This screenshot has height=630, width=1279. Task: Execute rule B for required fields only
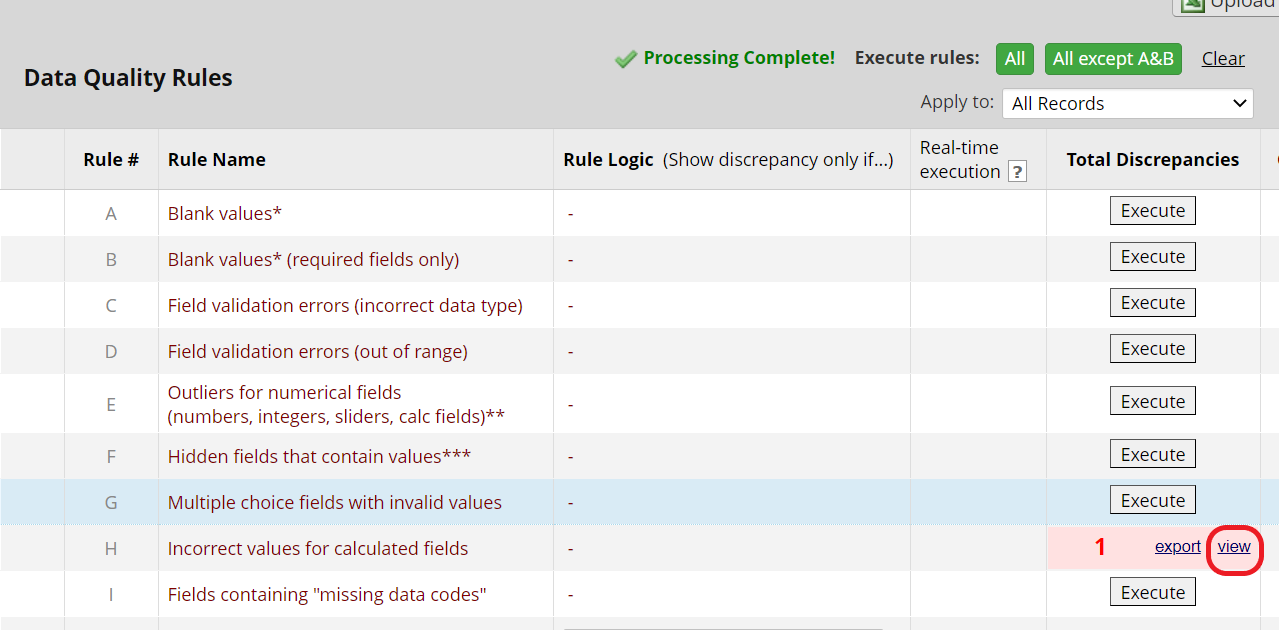click(x=1152, y=257)
